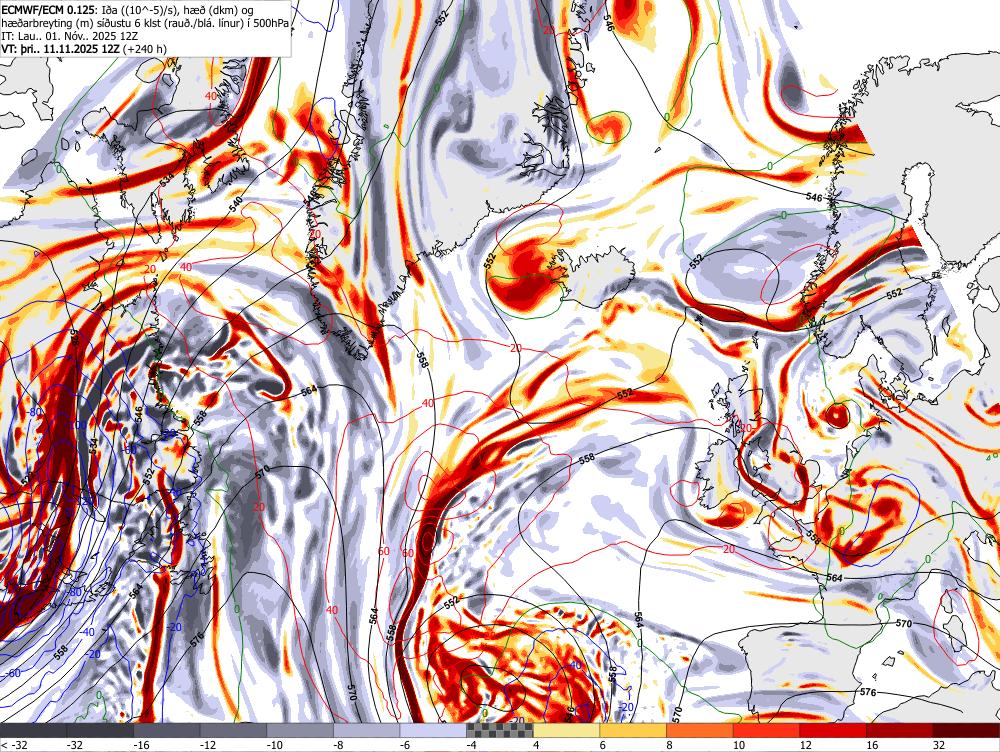Click the legend number 6
1000x752 pixels.
pyautogui.click(x=602, y=745)
